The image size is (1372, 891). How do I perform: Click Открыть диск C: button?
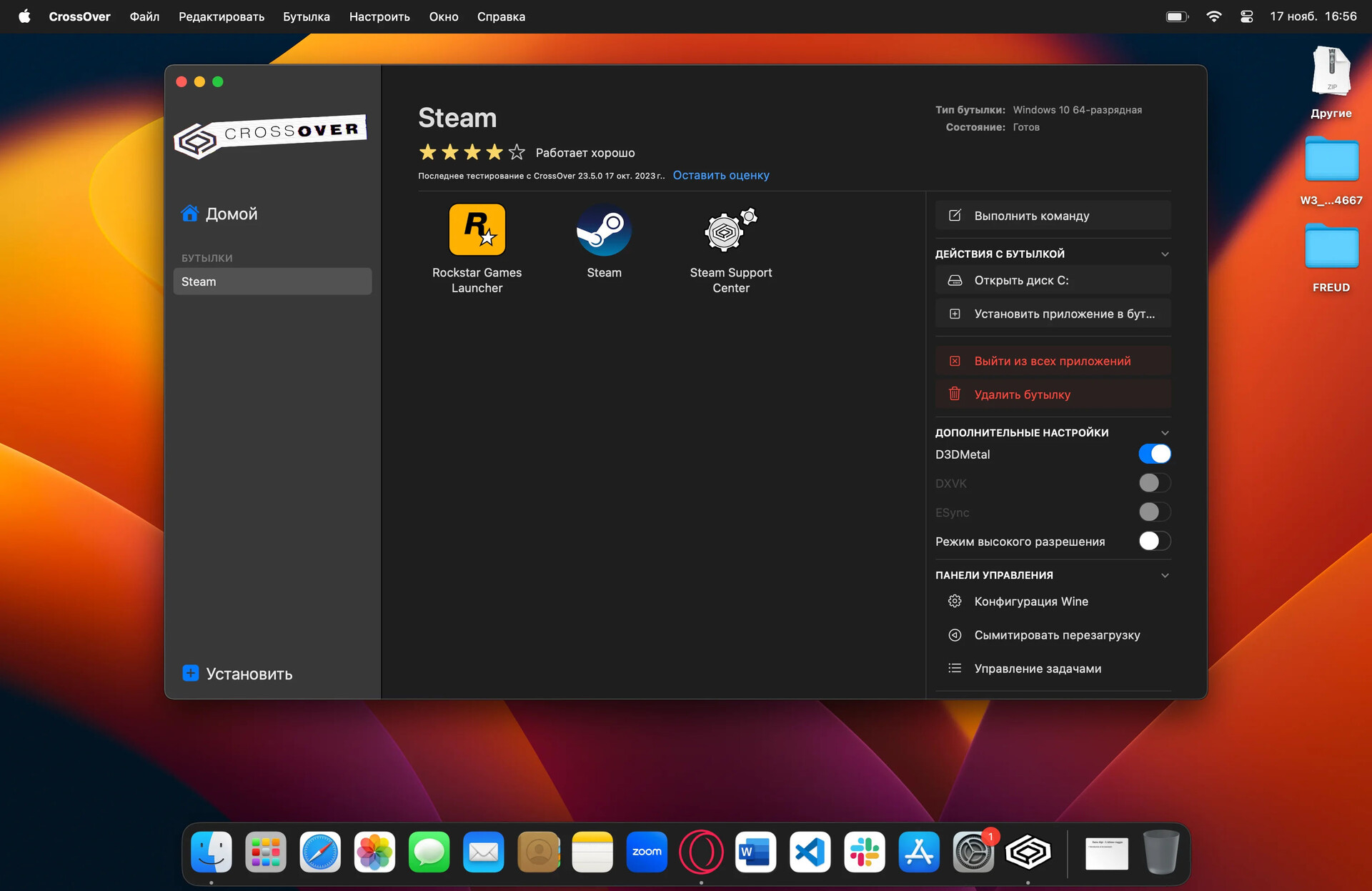click(1053, 280)
